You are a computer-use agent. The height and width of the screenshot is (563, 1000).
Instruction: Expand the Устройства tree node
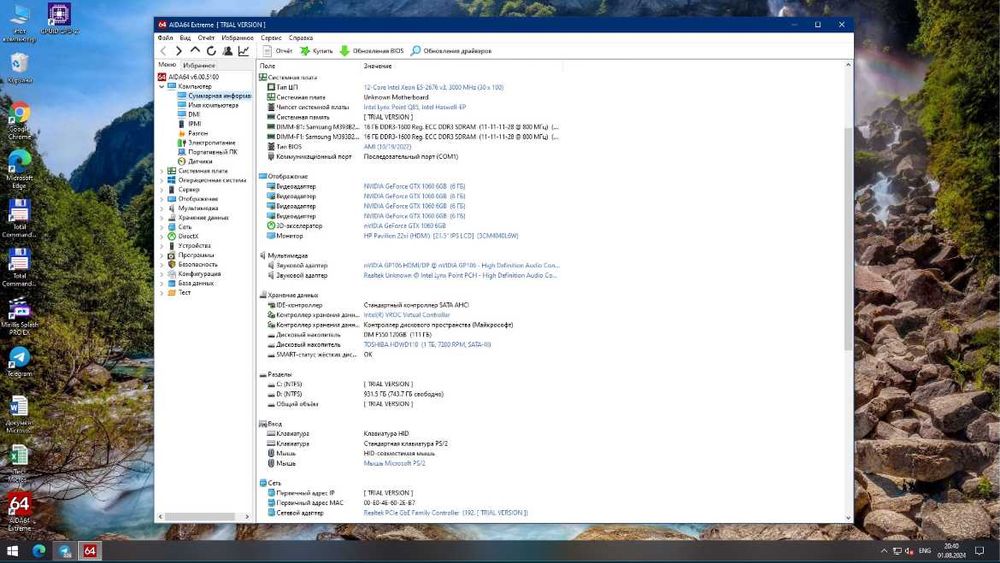(161, 245)
